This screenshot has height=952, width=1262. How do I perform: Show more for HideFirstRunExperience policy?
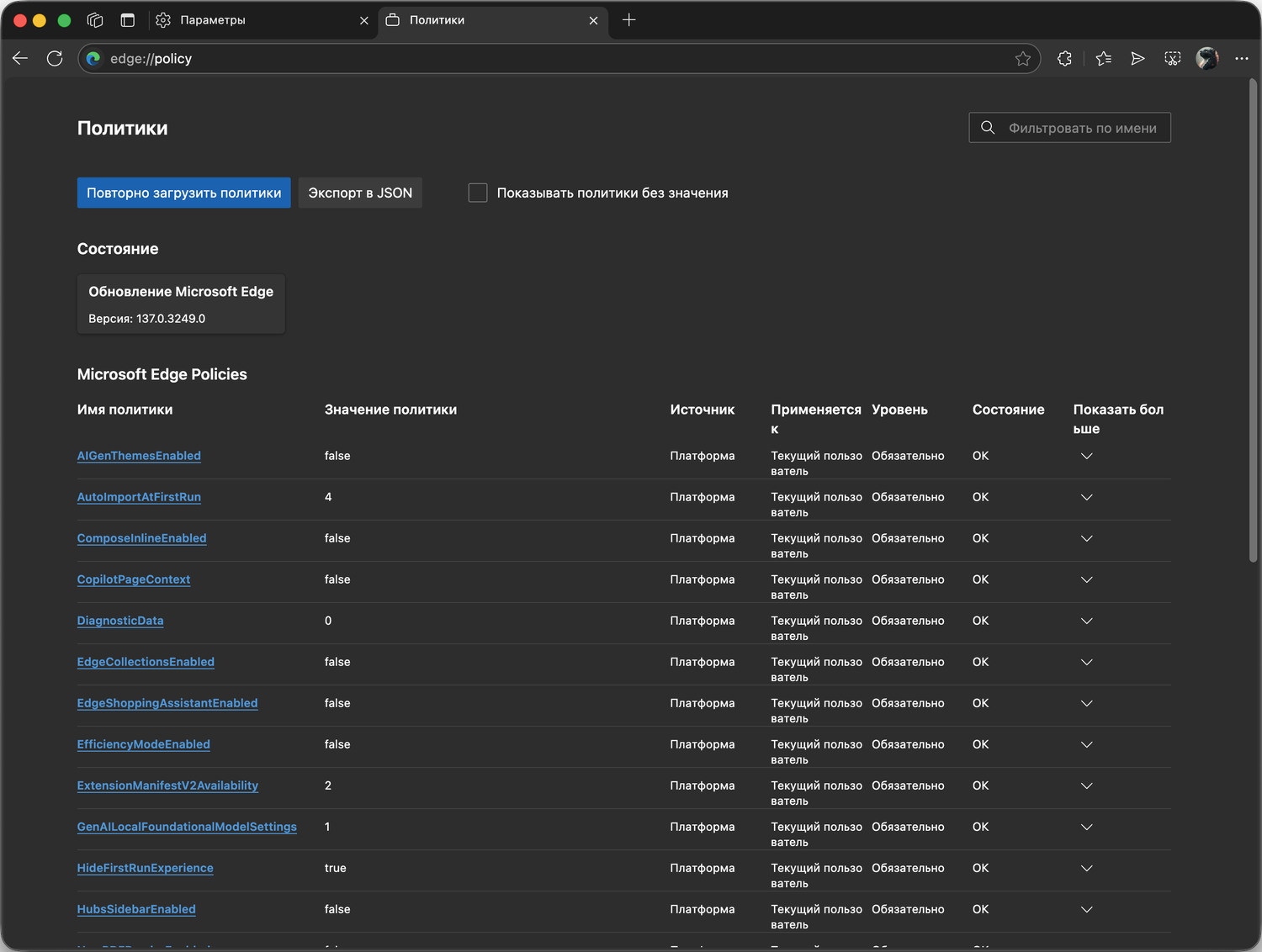click(x=1086, y=868)
